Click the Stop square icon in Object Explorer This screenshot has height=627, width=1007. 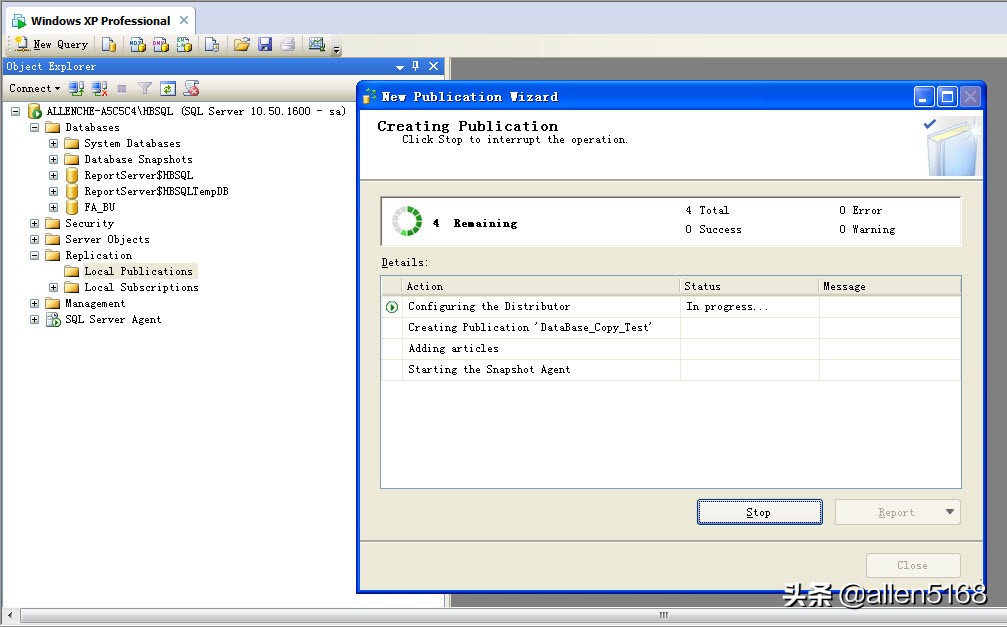coord(122,88)
